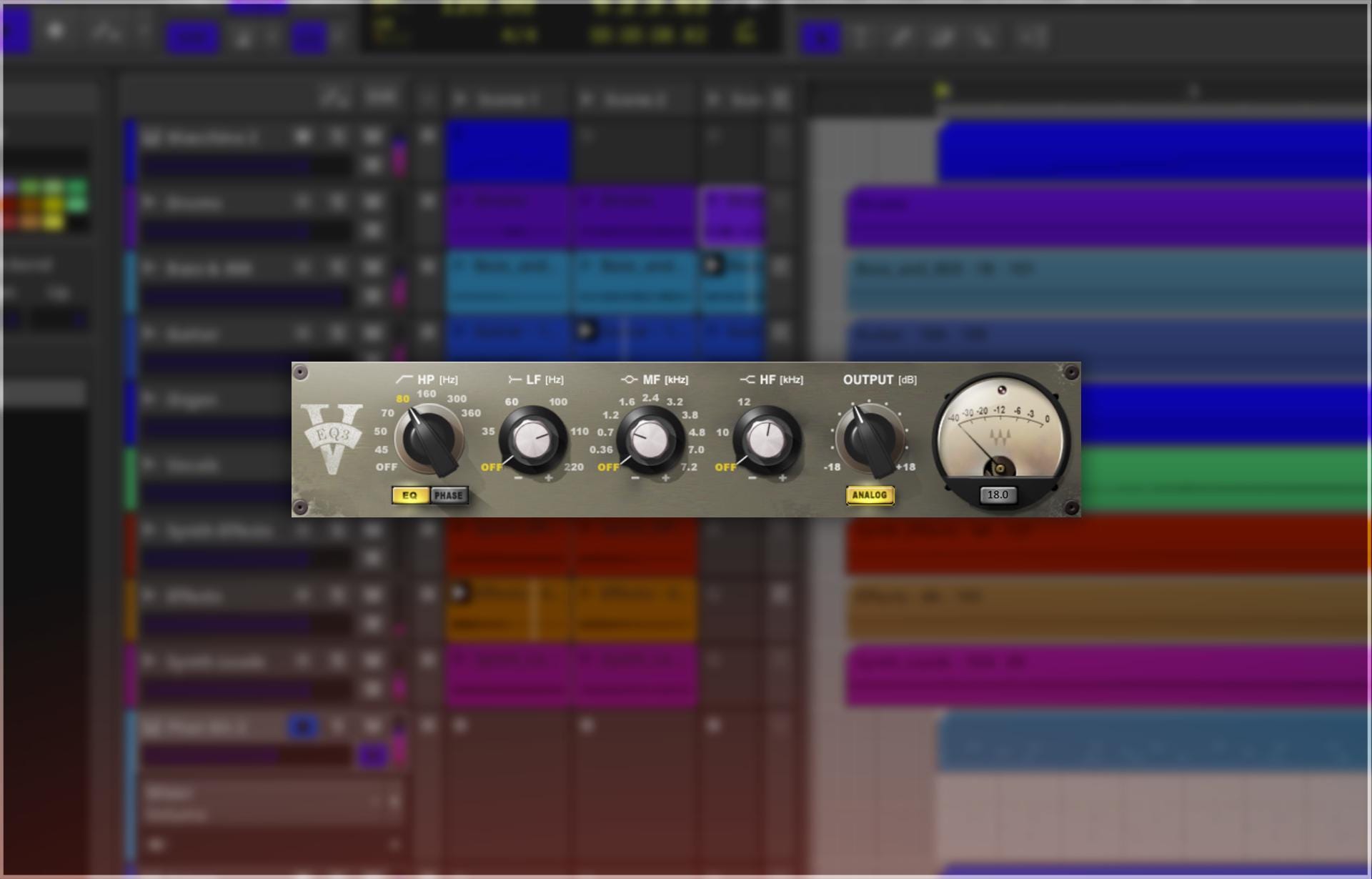Set the LF band to OFF
This screenshot has width=1372, height=879.
coord(492,467)
